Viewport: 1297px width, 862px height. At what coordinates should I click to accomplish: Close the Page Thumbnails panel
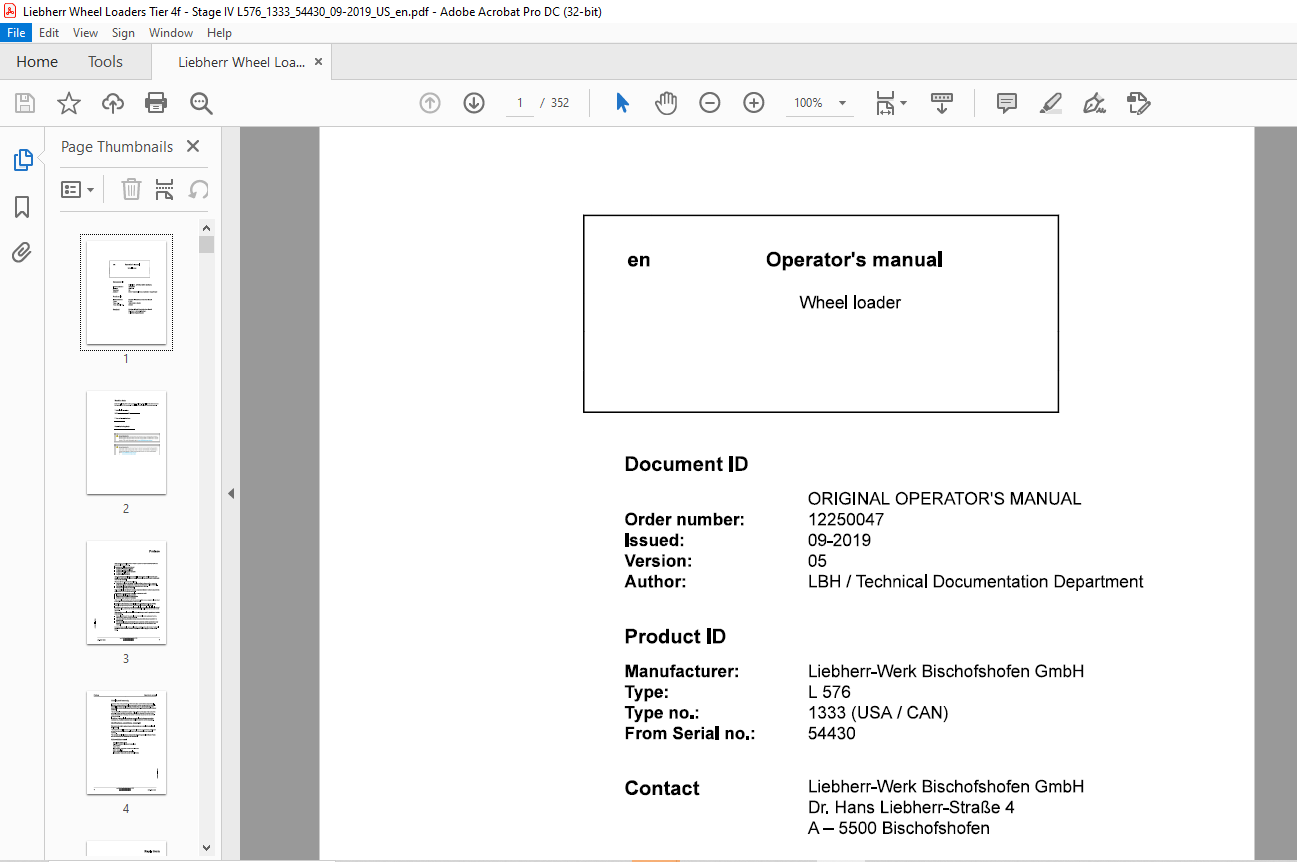click(x=193, y=146)
